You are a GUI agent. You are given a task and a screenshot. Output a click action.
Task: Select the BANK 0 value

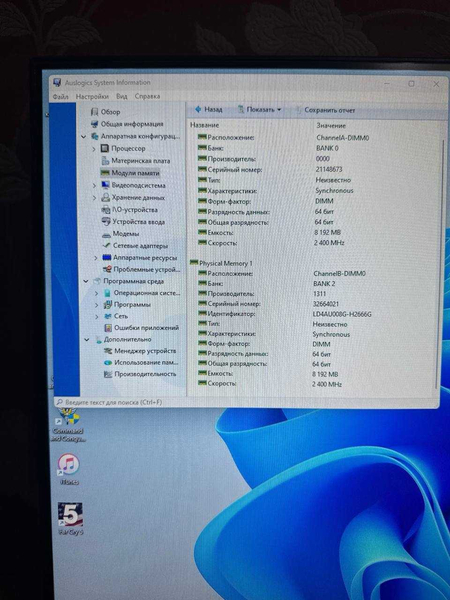click(327, 148)
